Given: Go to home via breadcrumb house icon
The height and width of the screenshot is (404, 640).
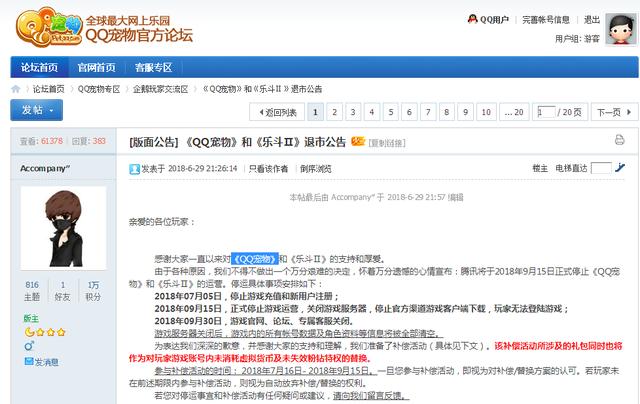Looking at the screenshot, I should pyautogui.click(x=16, y=89).
